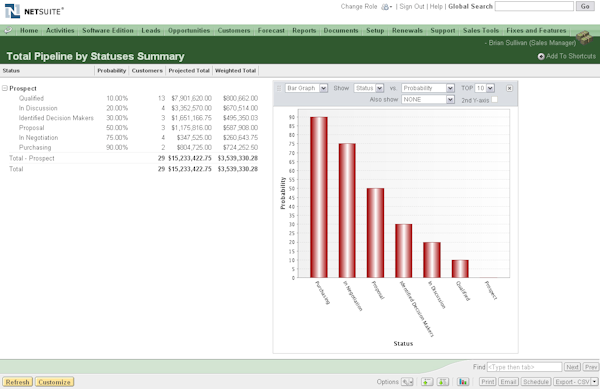Open the Change Role people icon

[386, 7]
